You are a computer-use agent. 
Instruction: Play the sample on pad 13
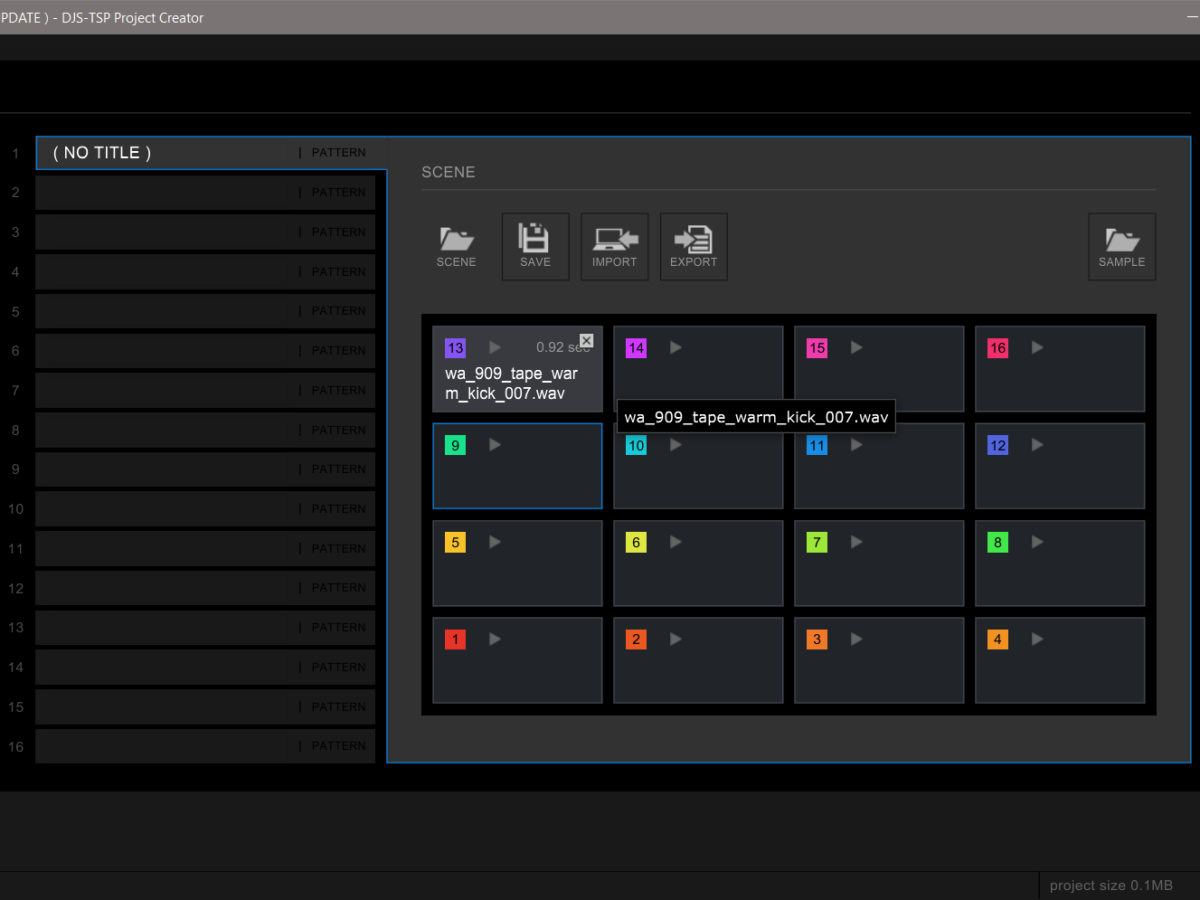495,348
